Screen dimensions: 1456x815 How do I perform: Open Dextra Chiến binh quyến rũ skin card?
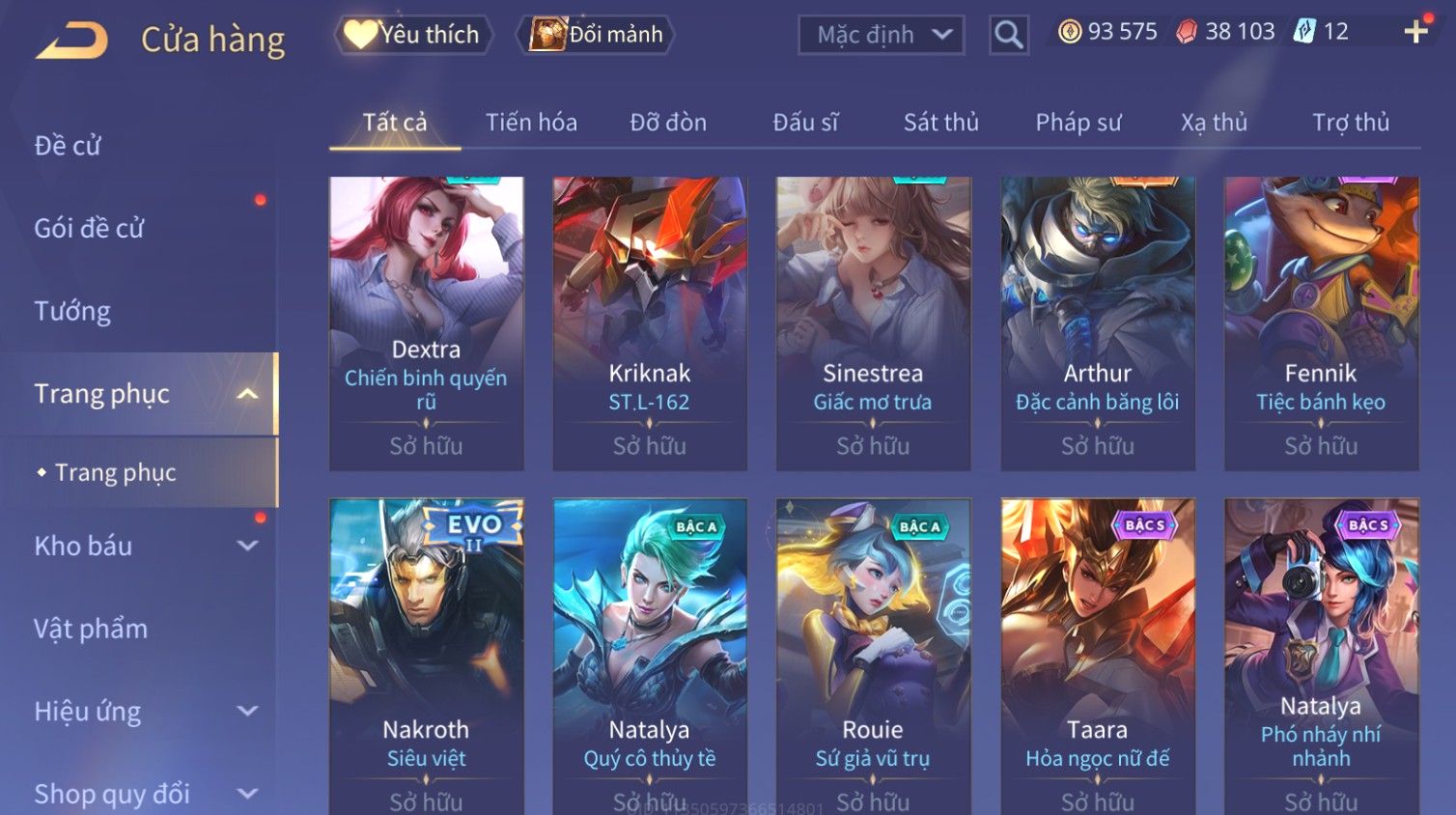426,323
